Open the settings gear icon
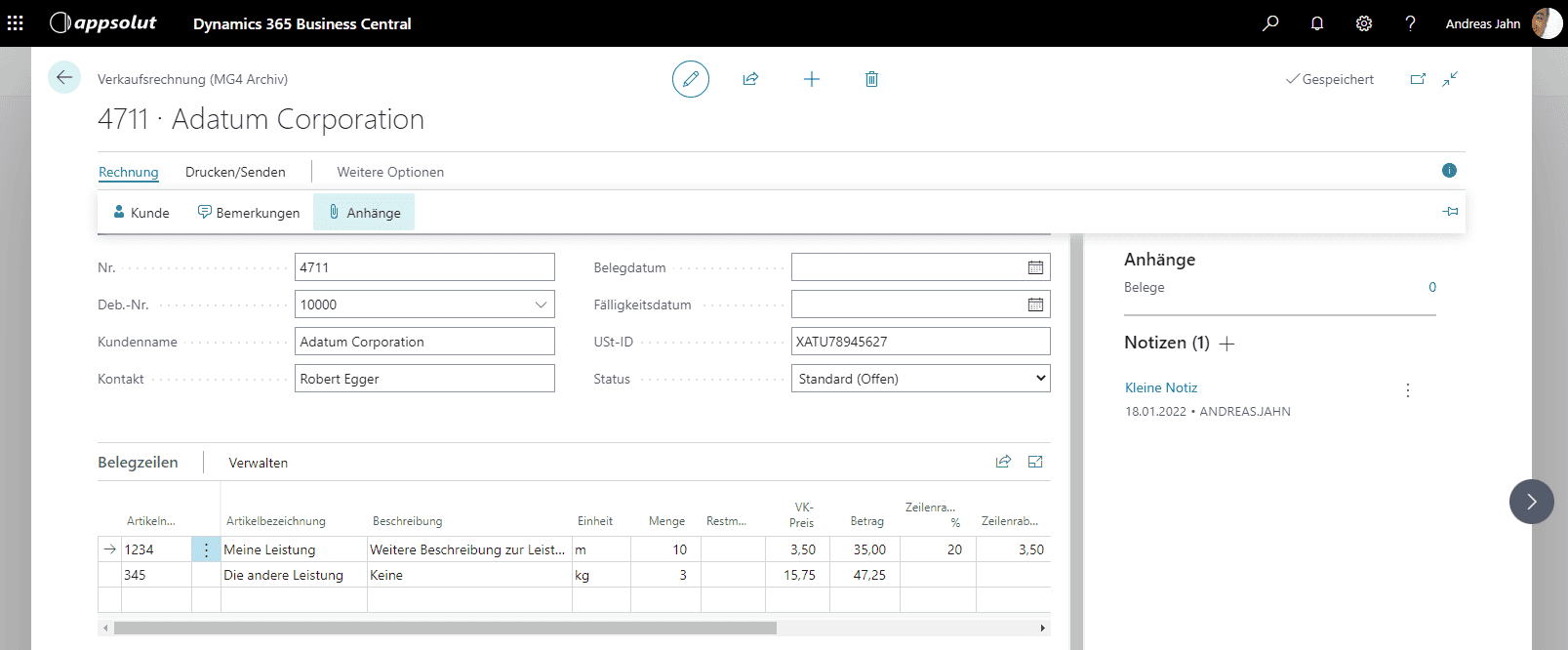Screen dimensions: 1568x650 point(1364,23)
